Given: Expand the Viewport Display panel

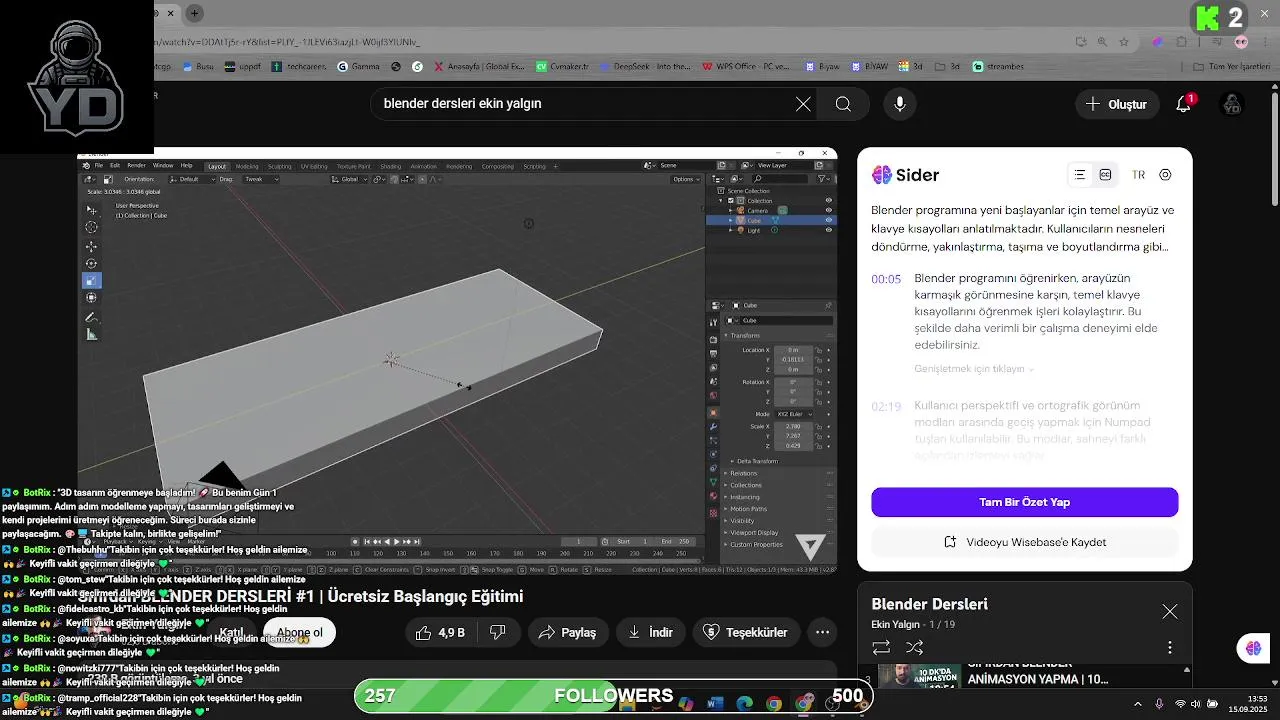Looking at the screenshot, I should coord(754,533).
